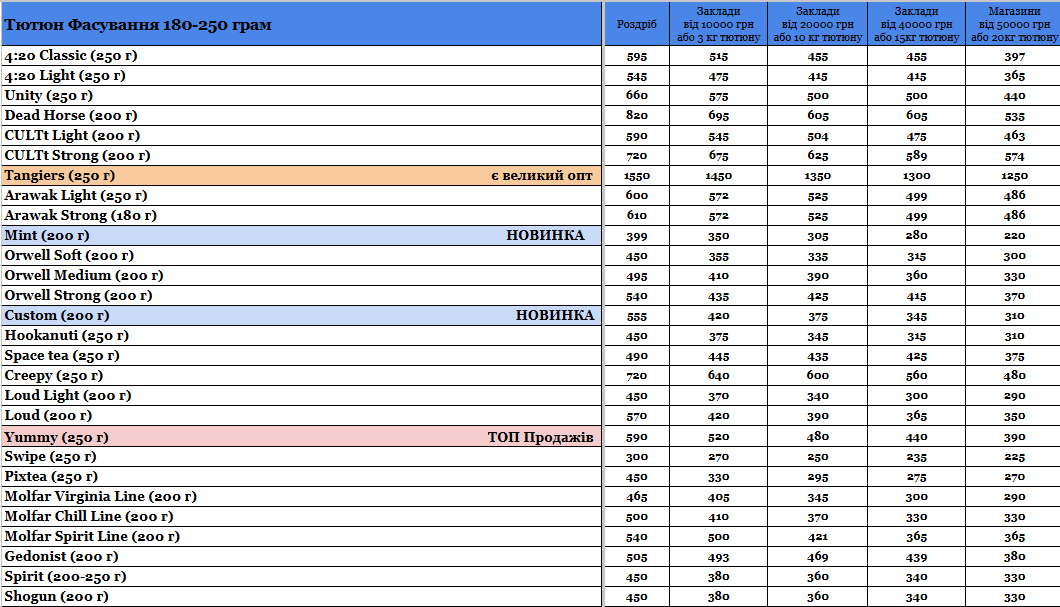This screenshot has width=1060, height=607.
Task: Click the "є великий опт" note
Action: click(x=541, y=176)
